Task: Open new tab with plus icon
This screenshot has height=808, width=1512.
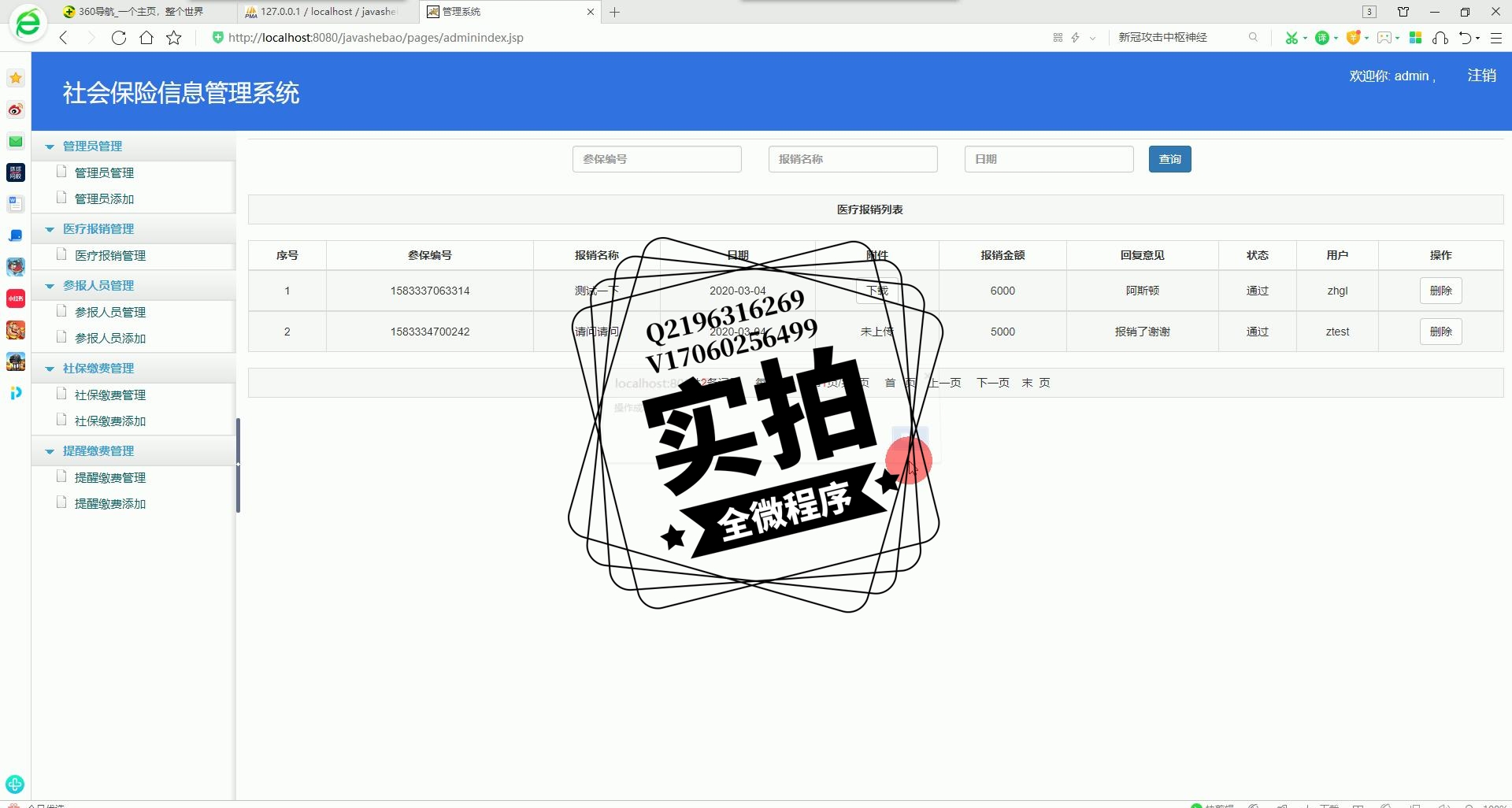Action: (615, 12)
